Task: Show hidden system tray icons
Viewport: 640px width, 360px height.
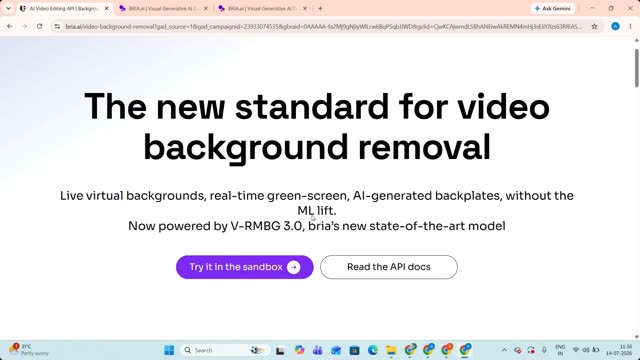Action: 504,350
